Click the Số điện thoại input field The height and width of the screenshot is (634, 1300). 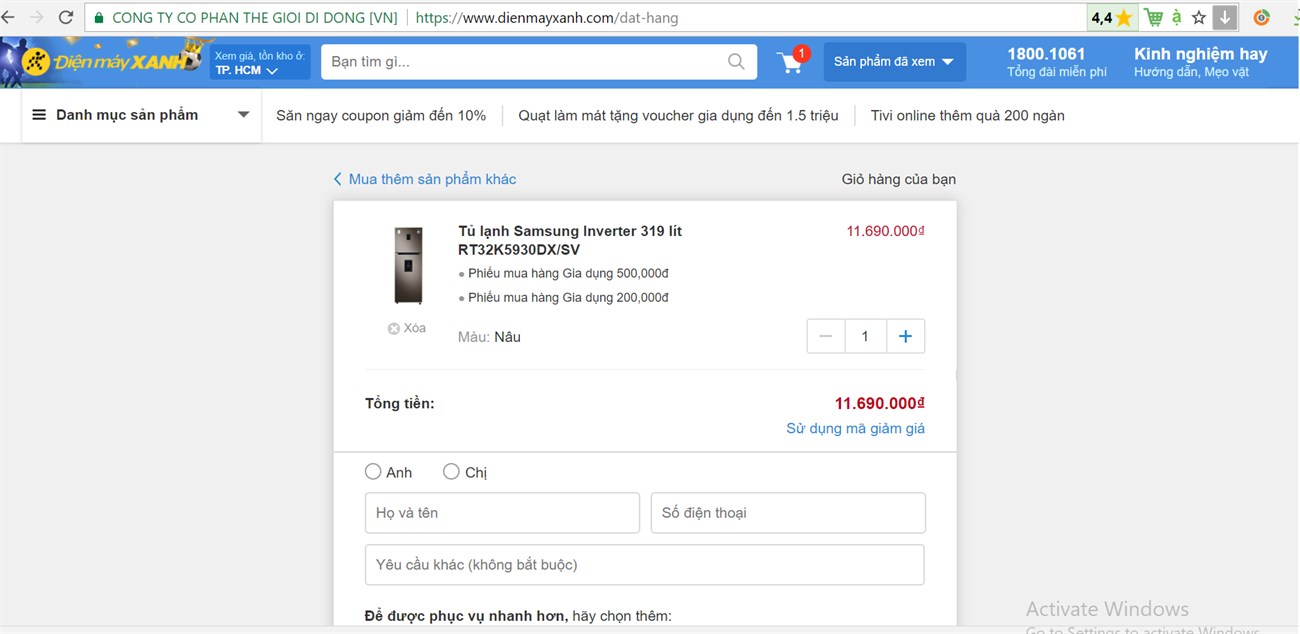(788, 513)
